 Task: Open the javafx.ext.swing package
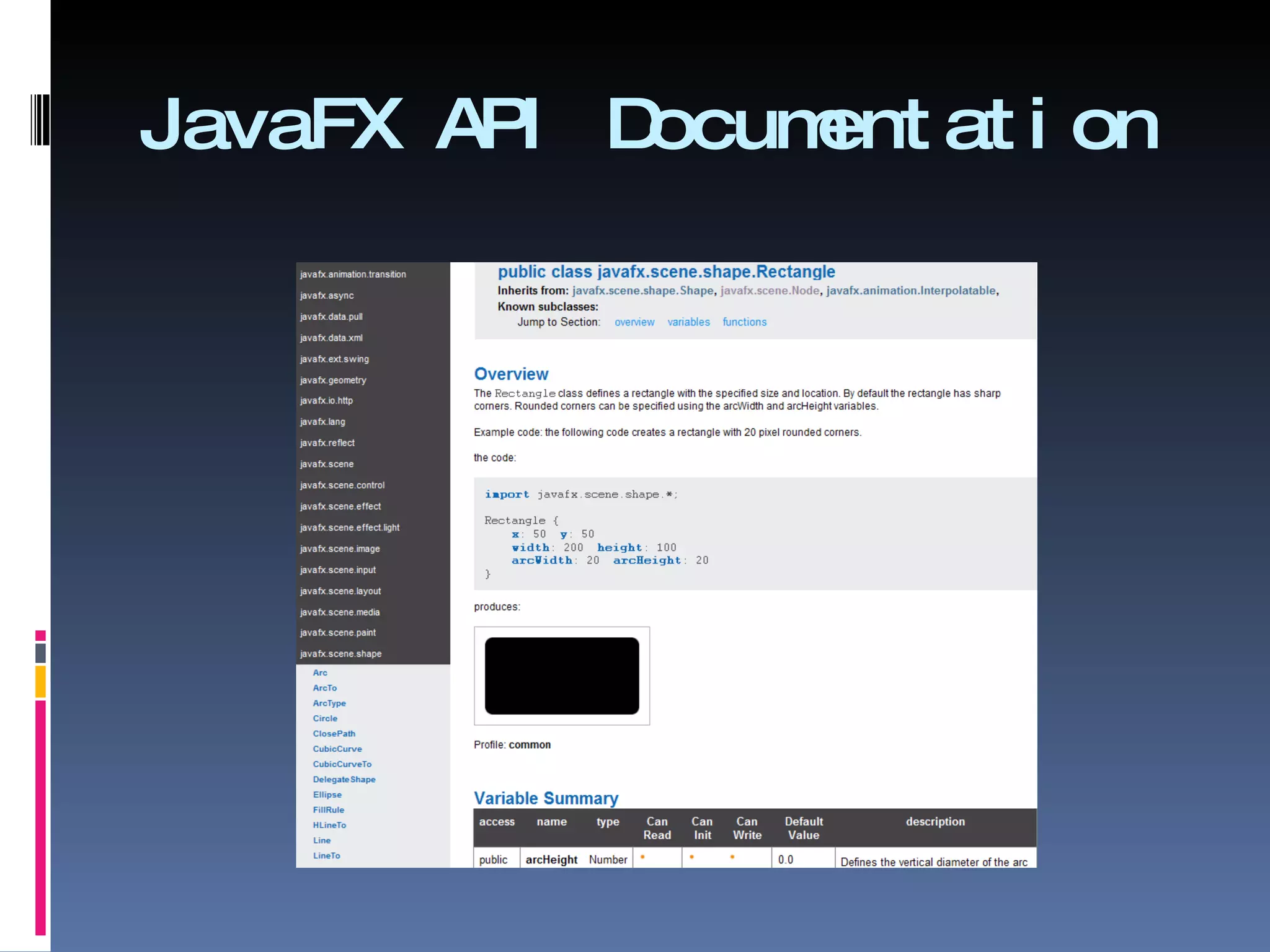(334, 359)
